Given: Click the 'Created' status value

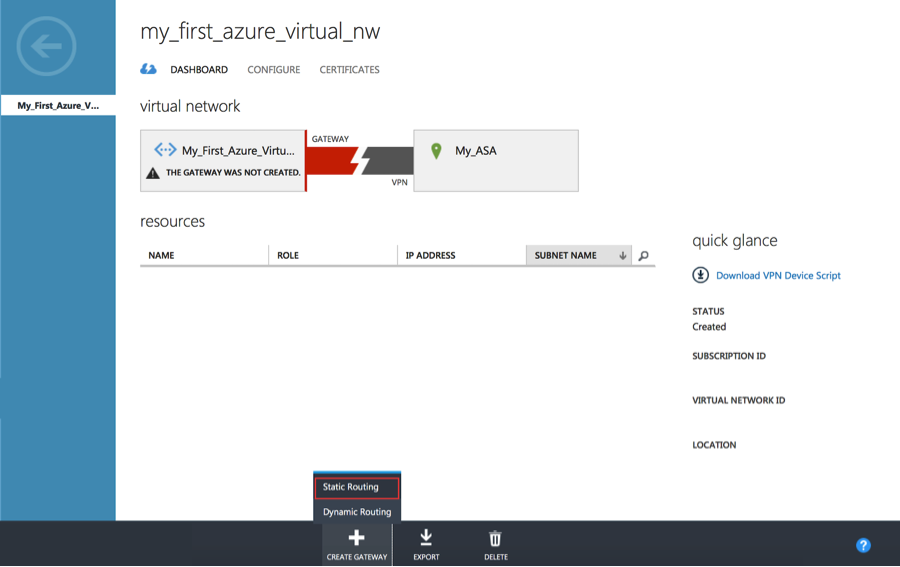Looking at the screenshot, I should point(709,327).
